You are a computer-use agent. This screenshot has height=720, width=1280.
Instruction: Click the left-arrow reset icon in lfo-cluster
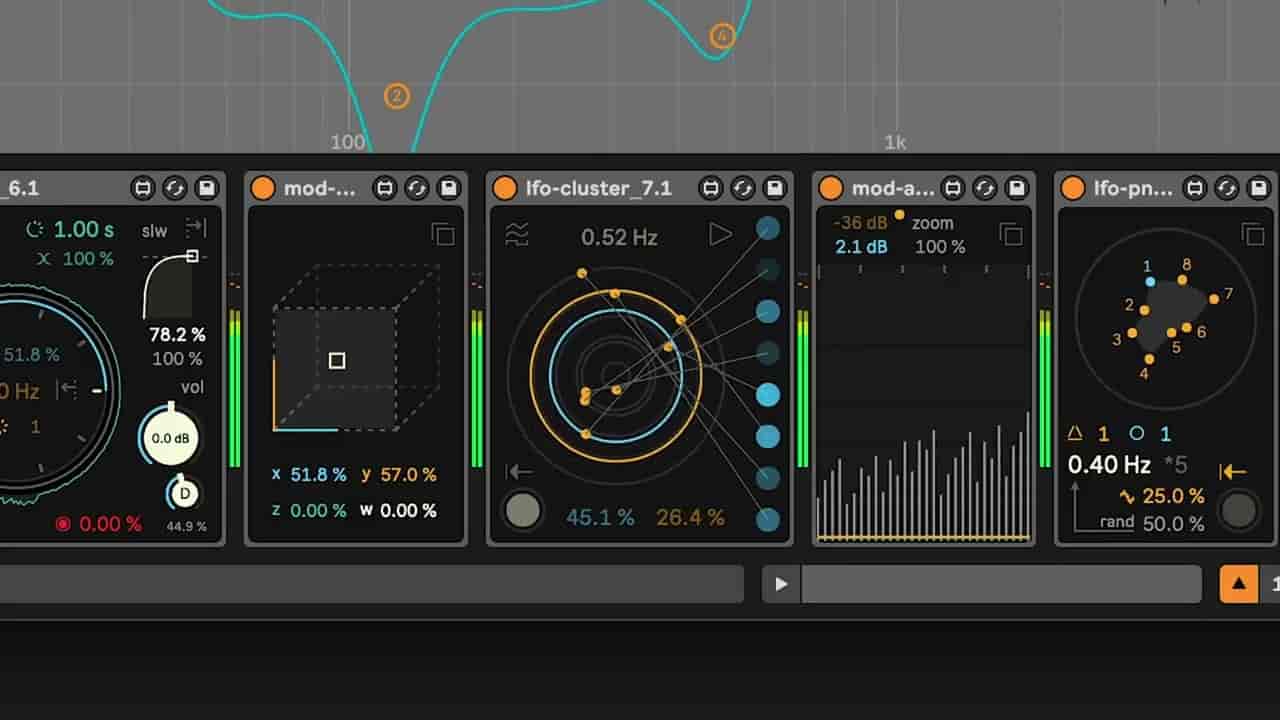pyautogui.click(x=519, y=472)
